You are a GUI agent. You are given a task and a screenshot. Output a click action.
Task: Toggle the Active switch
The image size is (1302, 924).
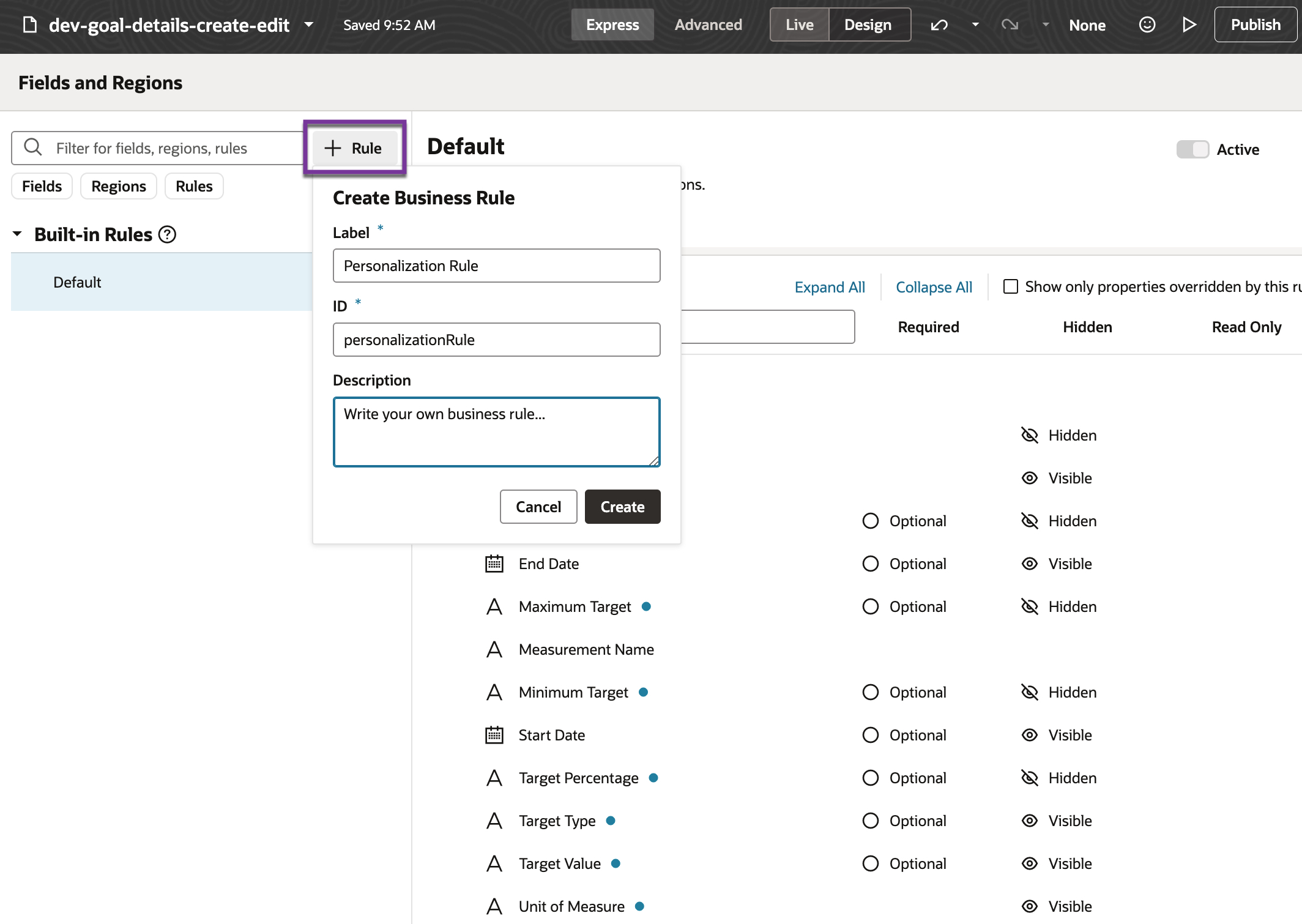tap(1192, 149)
